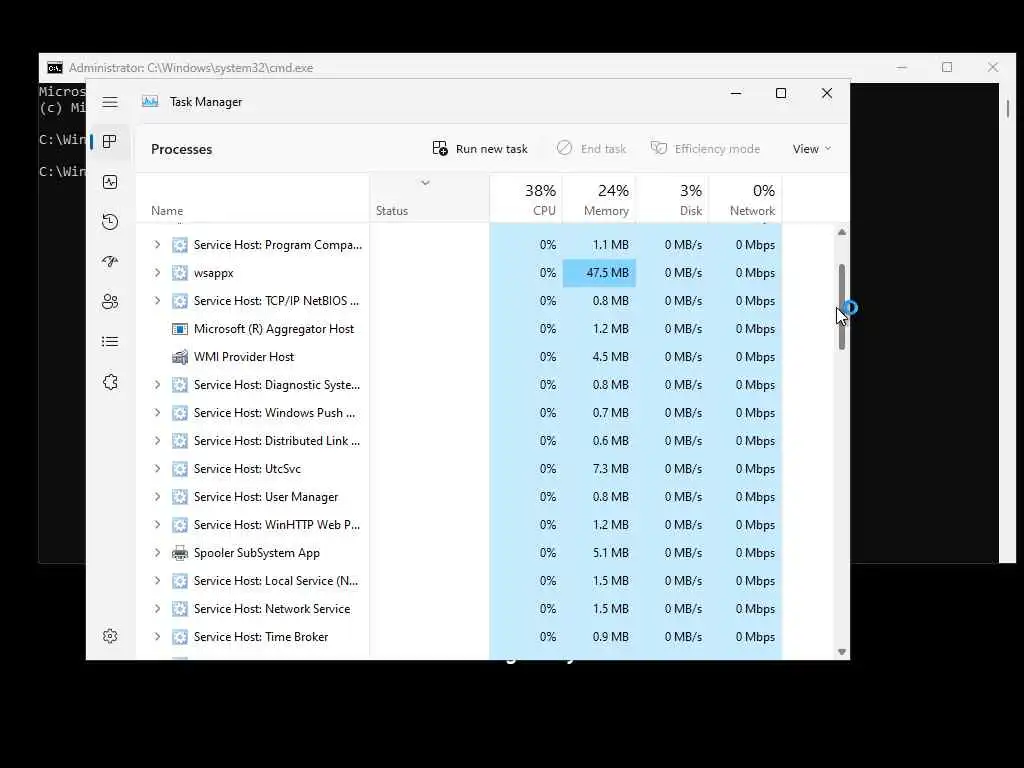This screenshot has height=768, width=1024.
Task: Click the Service Host: User Manager gear icon
Action: (180, 497)
